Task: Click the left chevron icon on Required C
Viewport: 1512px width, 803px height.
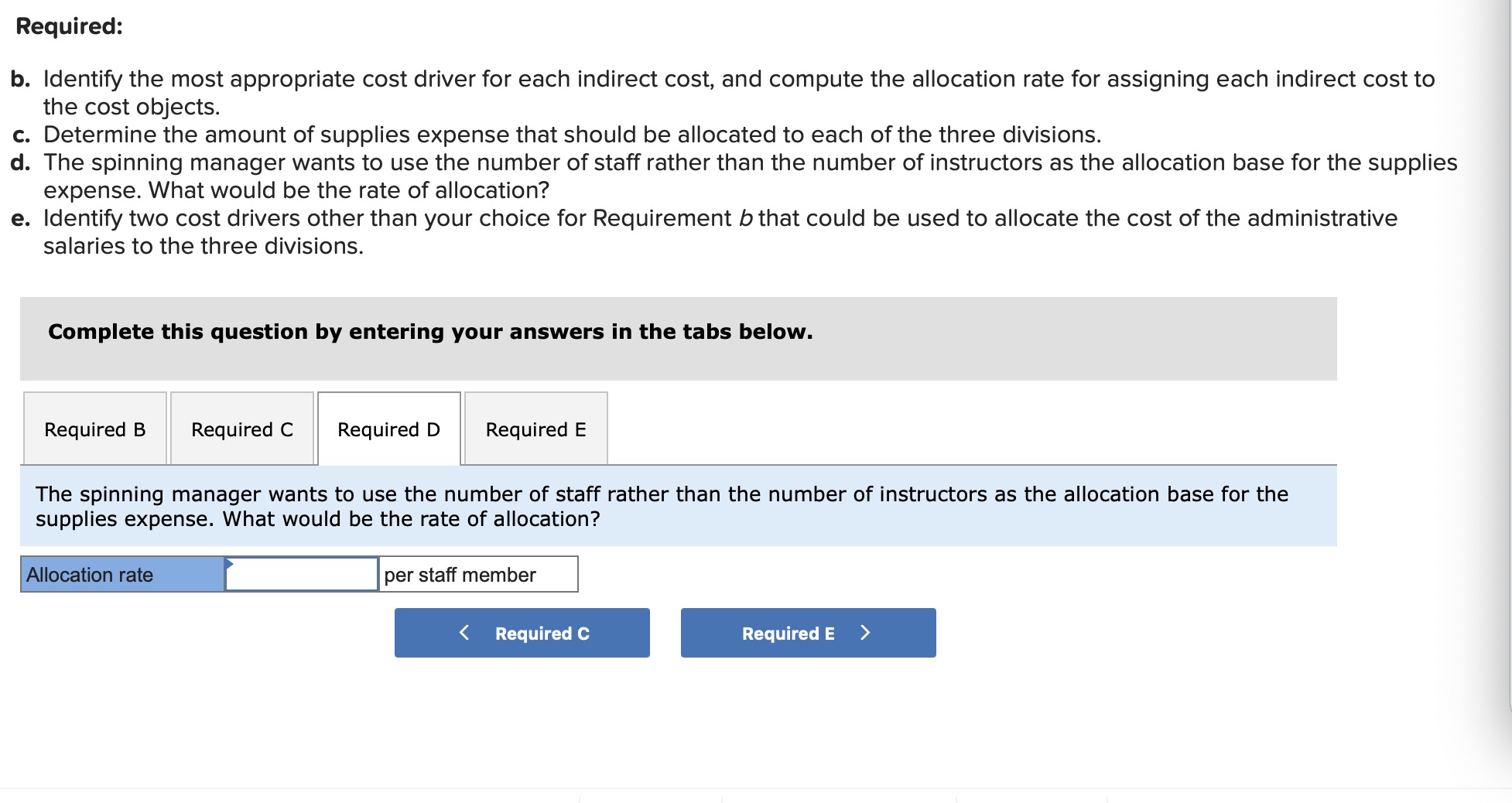Action: [x=465, y=632]
